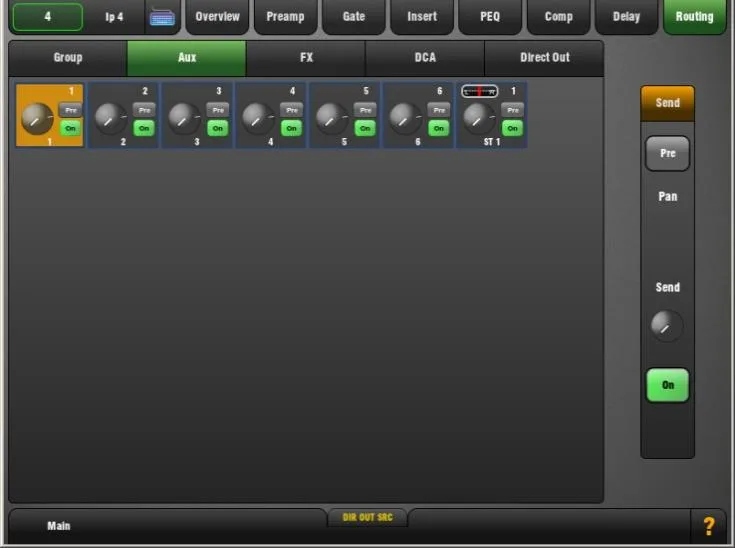Switch to Group routing tab
The width and height of the screenshot is (735, 548).
[x=68, y=58]
